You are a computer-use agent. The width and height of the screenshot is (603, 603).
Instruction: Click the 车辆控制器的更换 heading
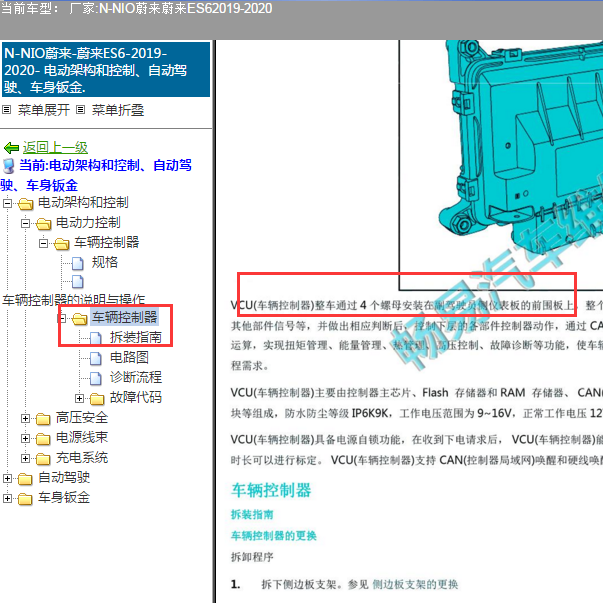pos(274,536)
